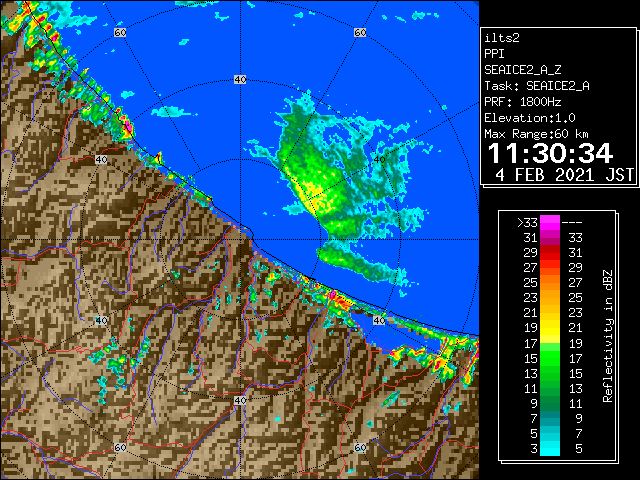Select the '60' range label in the northeast
Image resolution: width=640 pixels, height=480 pixels.
(x=360, y=32)
